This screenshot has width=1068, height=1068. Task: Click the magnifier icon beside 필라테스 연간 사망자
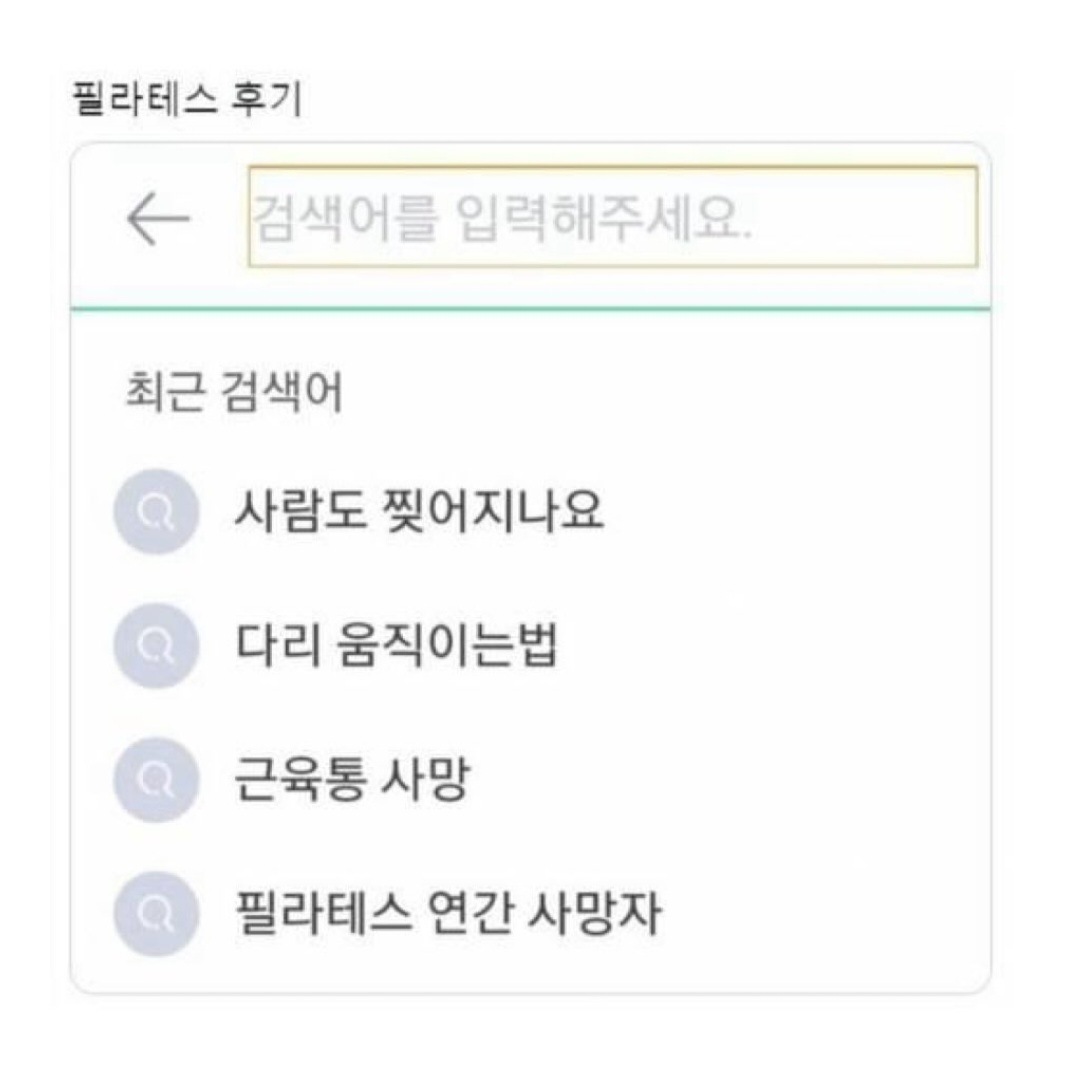click(154, 913)
